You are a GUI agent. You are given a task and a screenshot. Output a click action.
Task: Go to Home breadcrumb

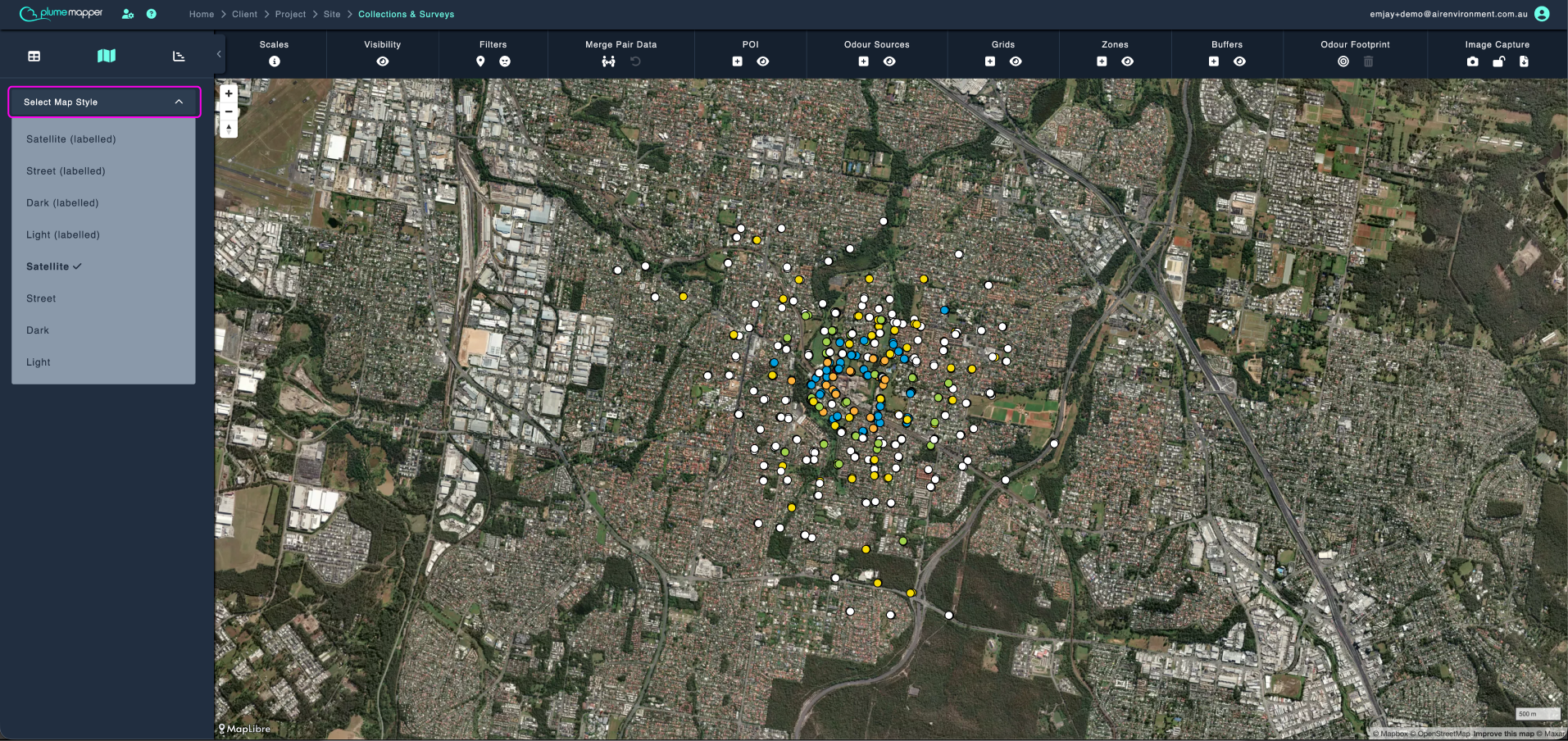[x=202, y=14]
